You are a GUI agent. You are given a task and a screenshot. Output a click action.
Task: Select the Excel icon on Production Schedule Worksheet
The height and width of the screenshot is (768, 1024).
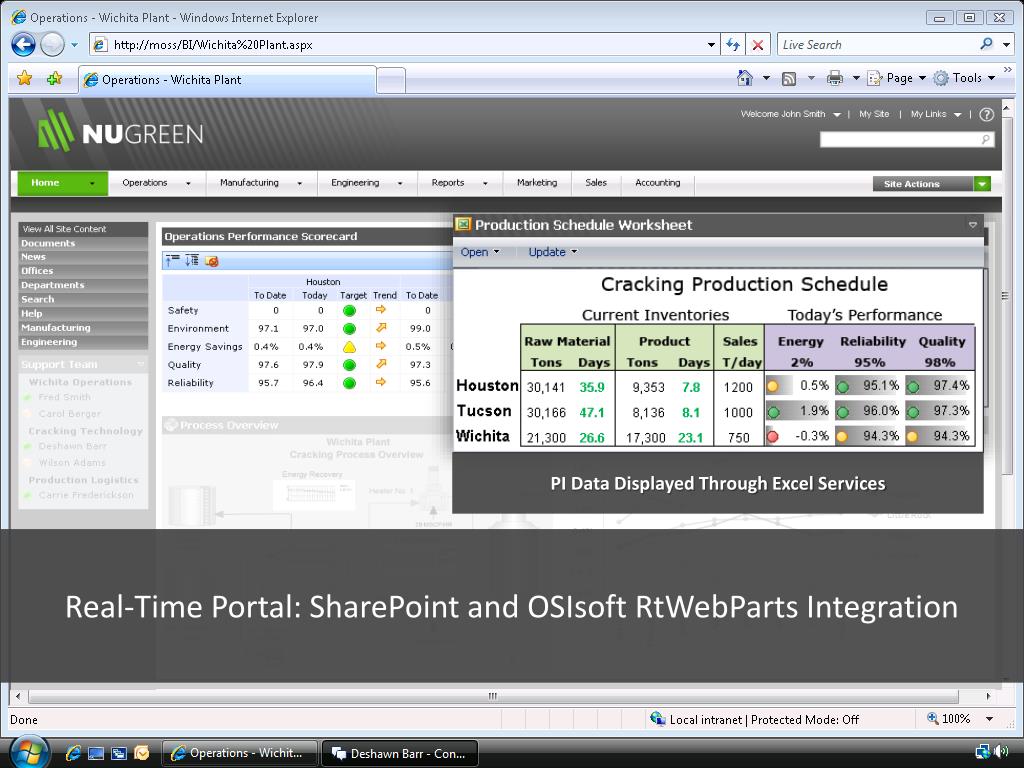[x=463, y=225]
